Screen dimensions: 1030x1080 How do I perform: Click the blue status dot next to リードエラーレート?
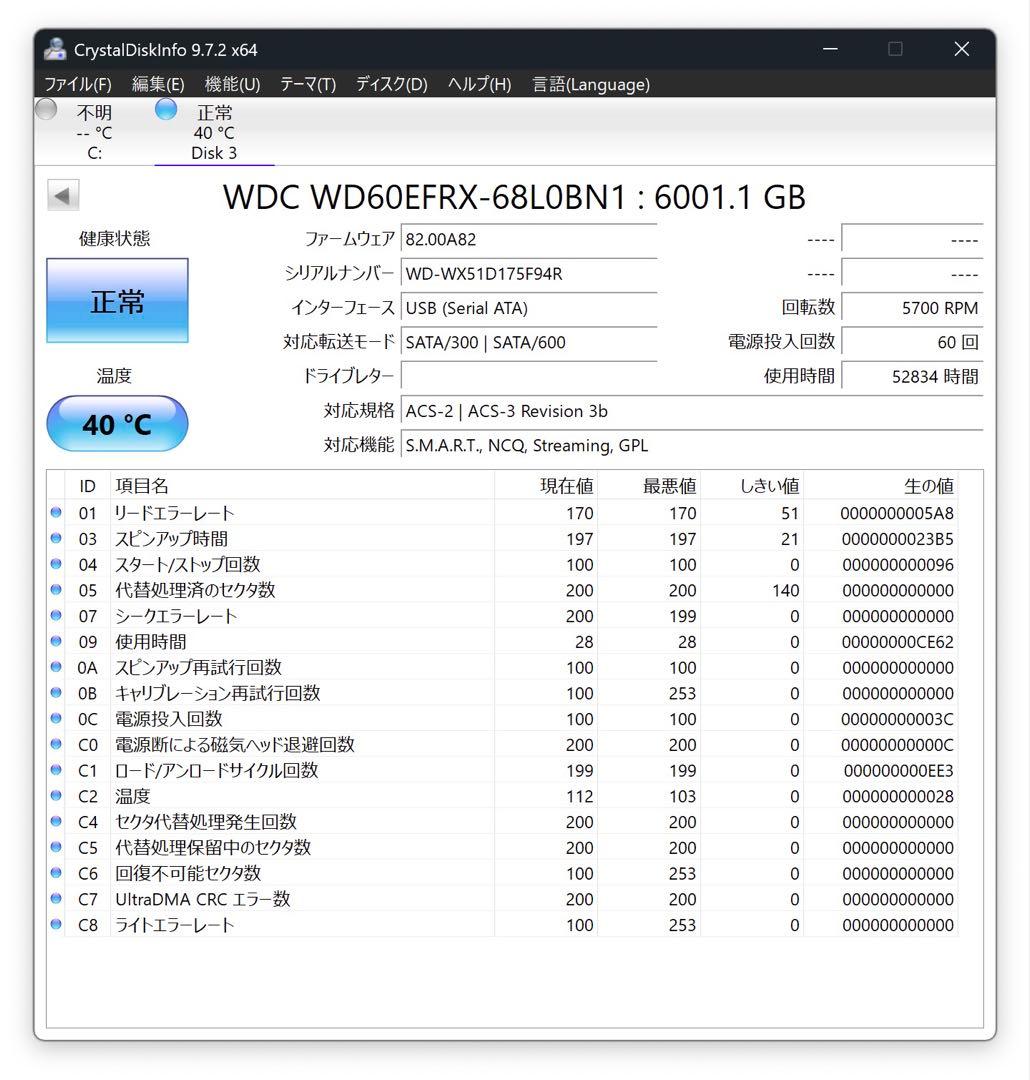[57, 513]
